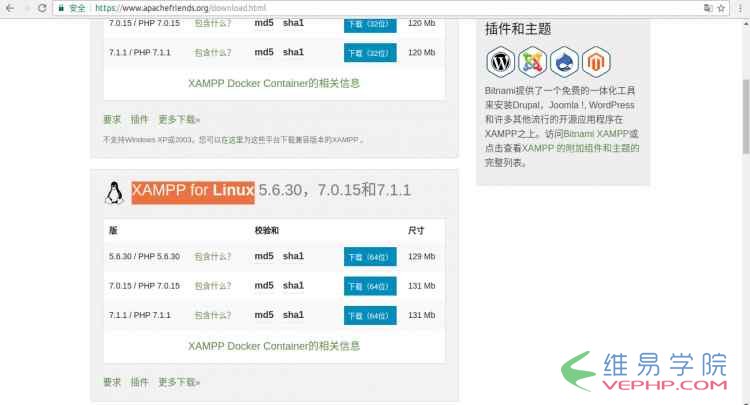Bookmark this page with the star icon

point(721,8)
